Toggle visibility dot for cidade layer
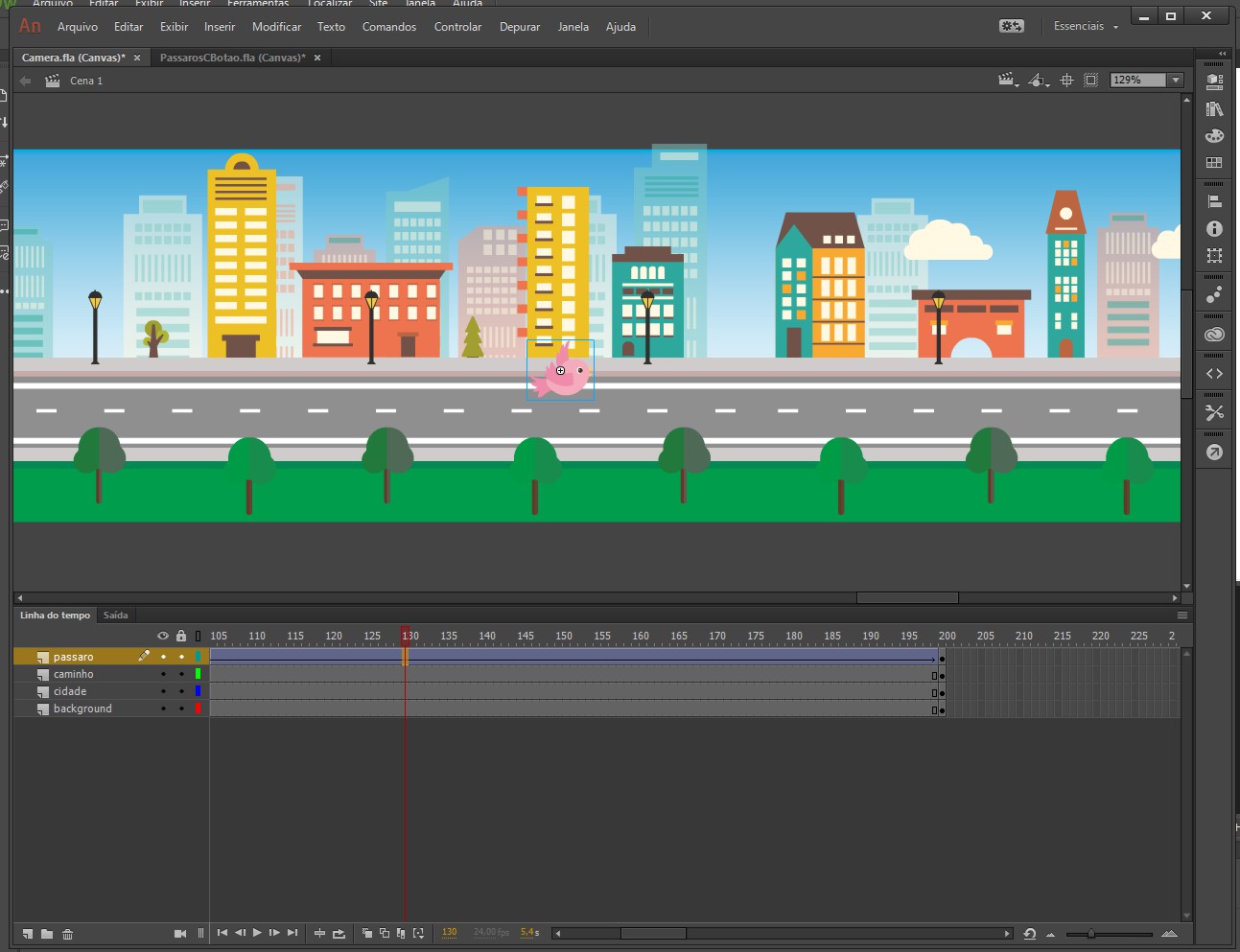This screenshot has width=1240, height=952. tap(163, 691)
